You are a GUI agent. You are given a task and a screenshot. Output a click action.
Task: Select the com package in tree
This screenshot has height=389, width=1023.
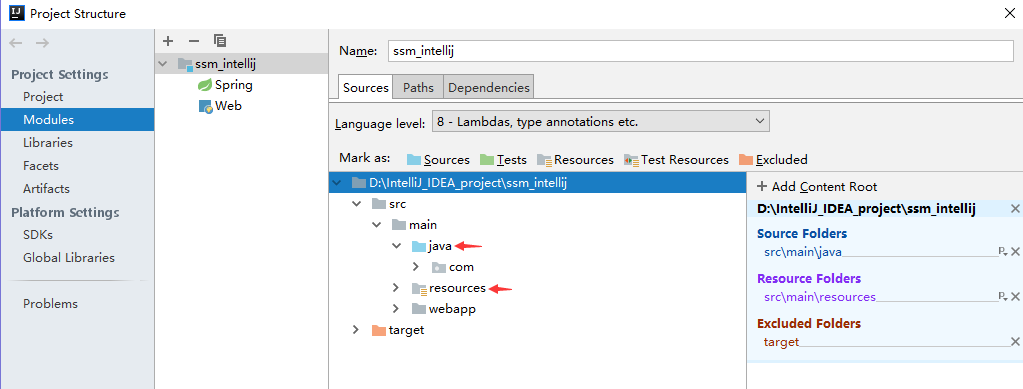[x=461, y=267]
